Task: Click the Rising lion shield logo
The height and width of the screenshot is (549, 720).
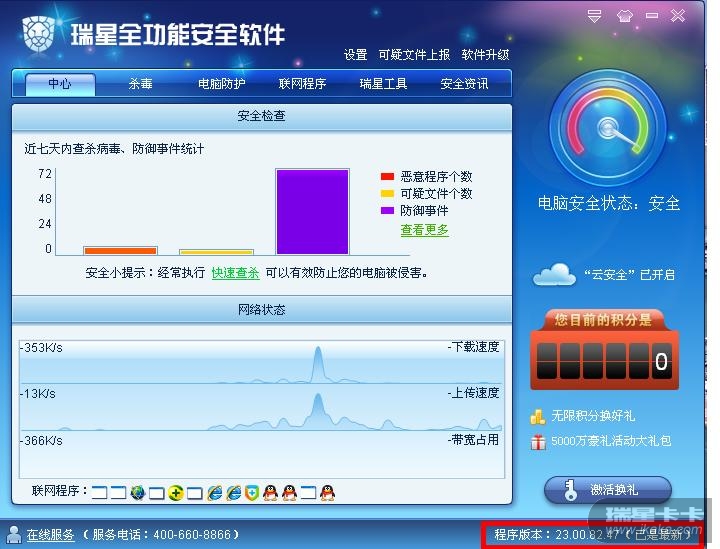Action: click(39, 34)
